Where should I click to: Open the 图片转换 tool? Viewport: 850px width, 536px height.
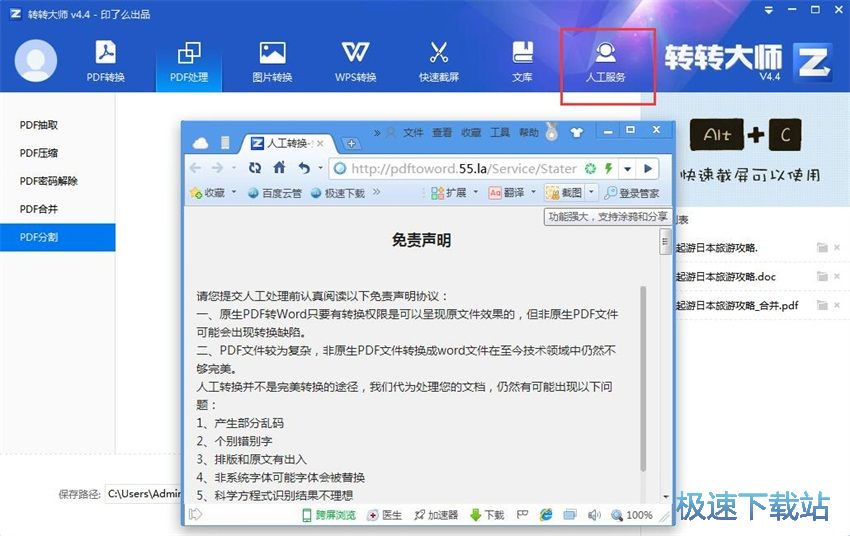point(272,61)
